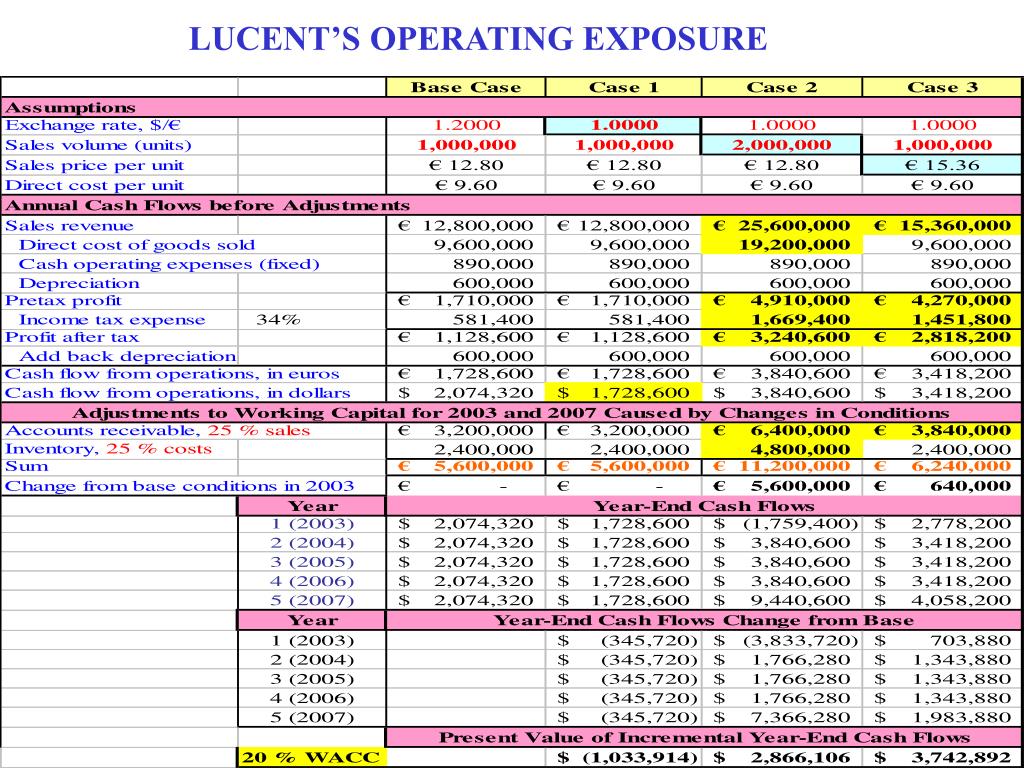Click the highlighted Case 1 cash flow $ 1,728,600
The width and height of the screenshot is (1024, 768).
(623, 393)
